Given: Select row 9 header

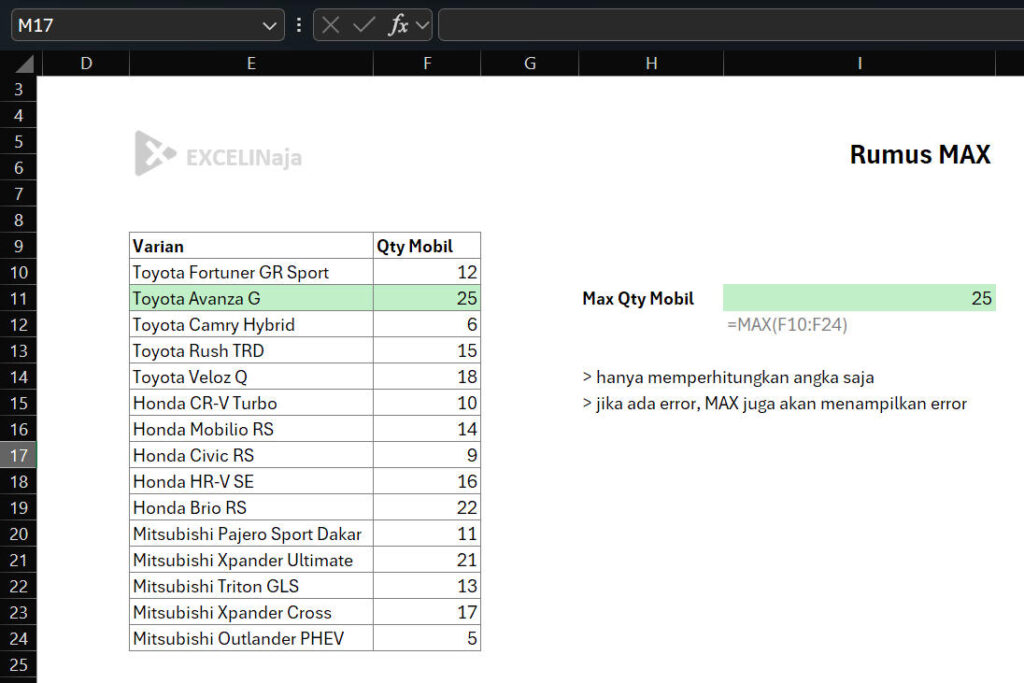Looking at the screenshot, I should [18, 246].
